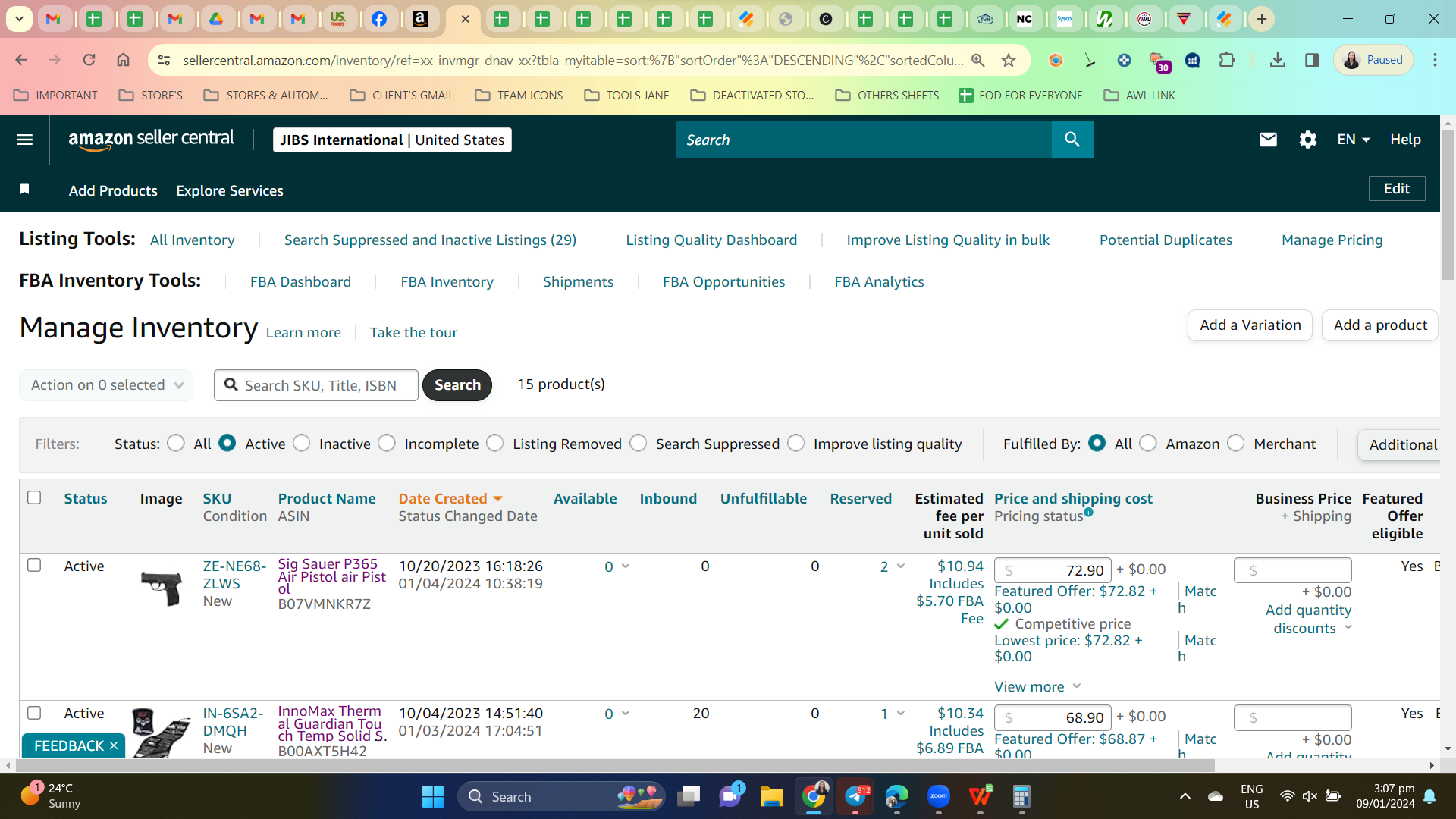Viewport: 1456px width, 819px height.
Task: Open the Chrome three-dot menu
Action: click(x=1435, y=60)
